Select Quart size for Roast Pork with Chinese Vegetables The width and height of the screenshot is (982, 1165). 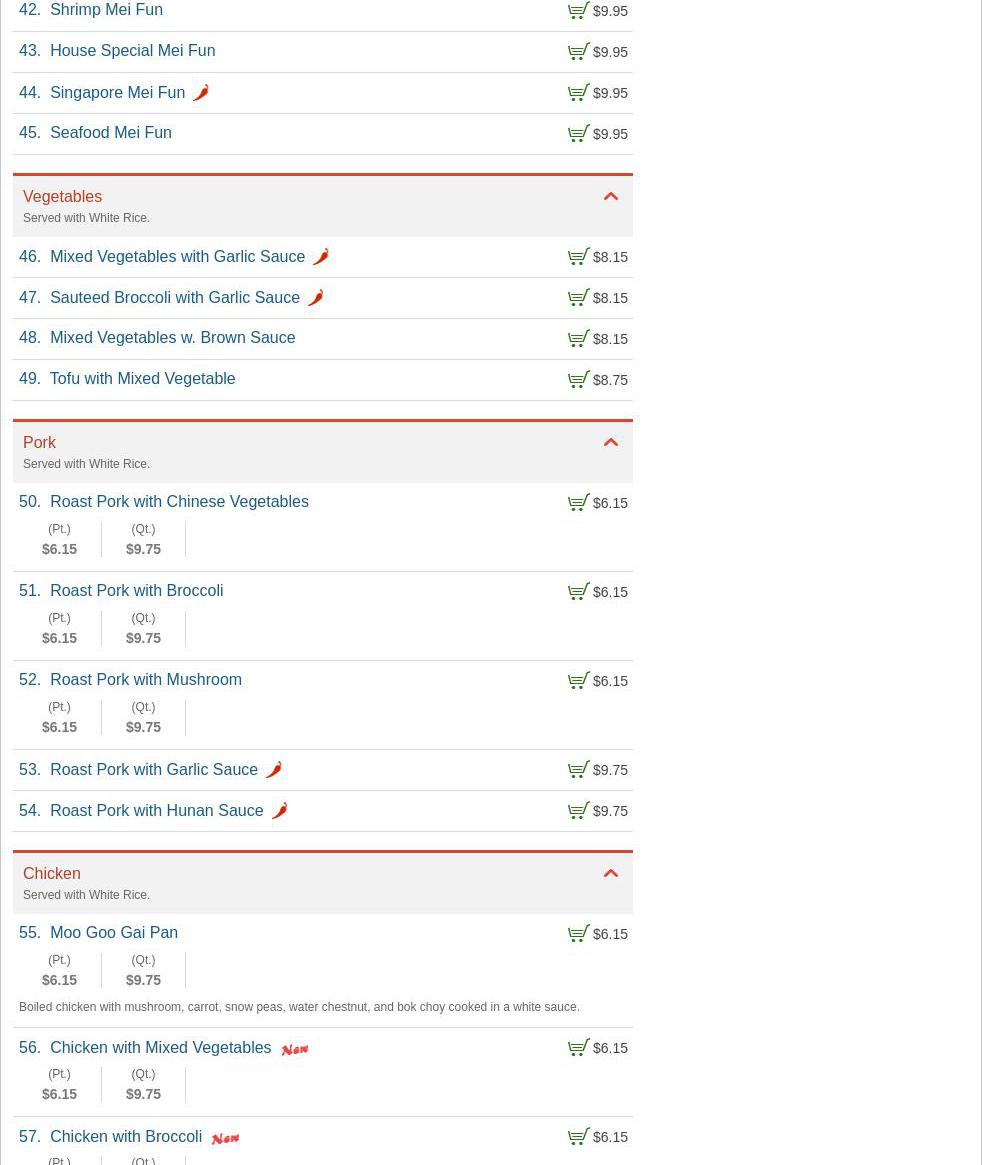tap(143, 540)
